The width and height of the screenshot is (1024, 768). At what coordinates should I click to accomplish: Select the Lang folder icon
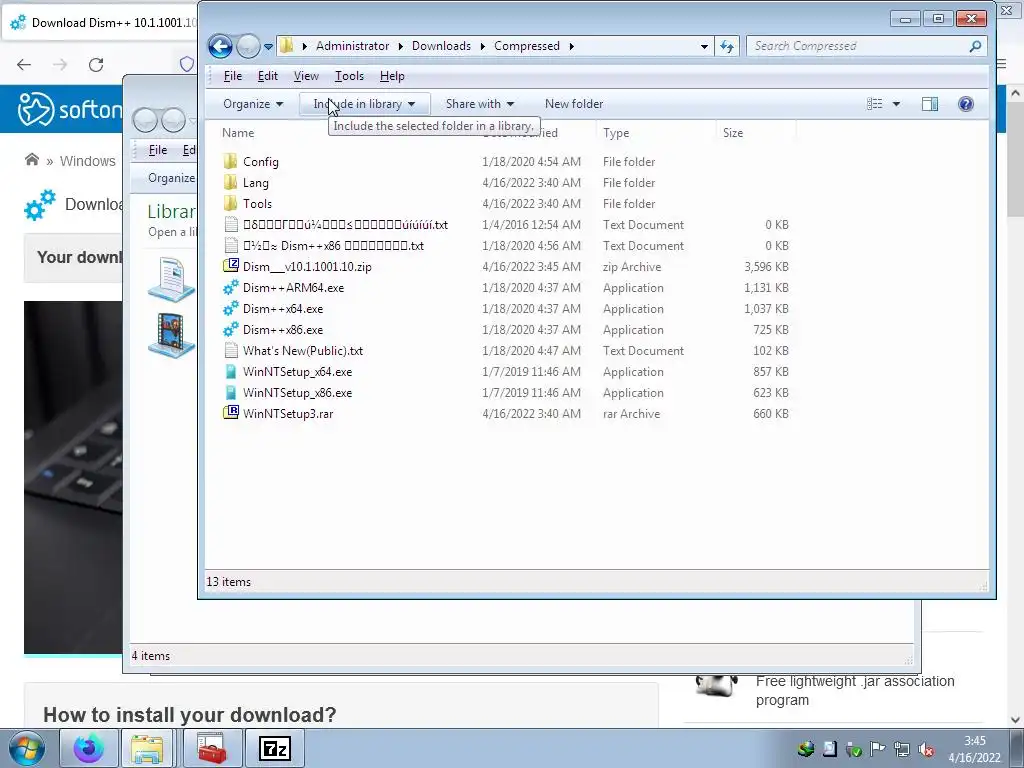[x=231, y=182]
